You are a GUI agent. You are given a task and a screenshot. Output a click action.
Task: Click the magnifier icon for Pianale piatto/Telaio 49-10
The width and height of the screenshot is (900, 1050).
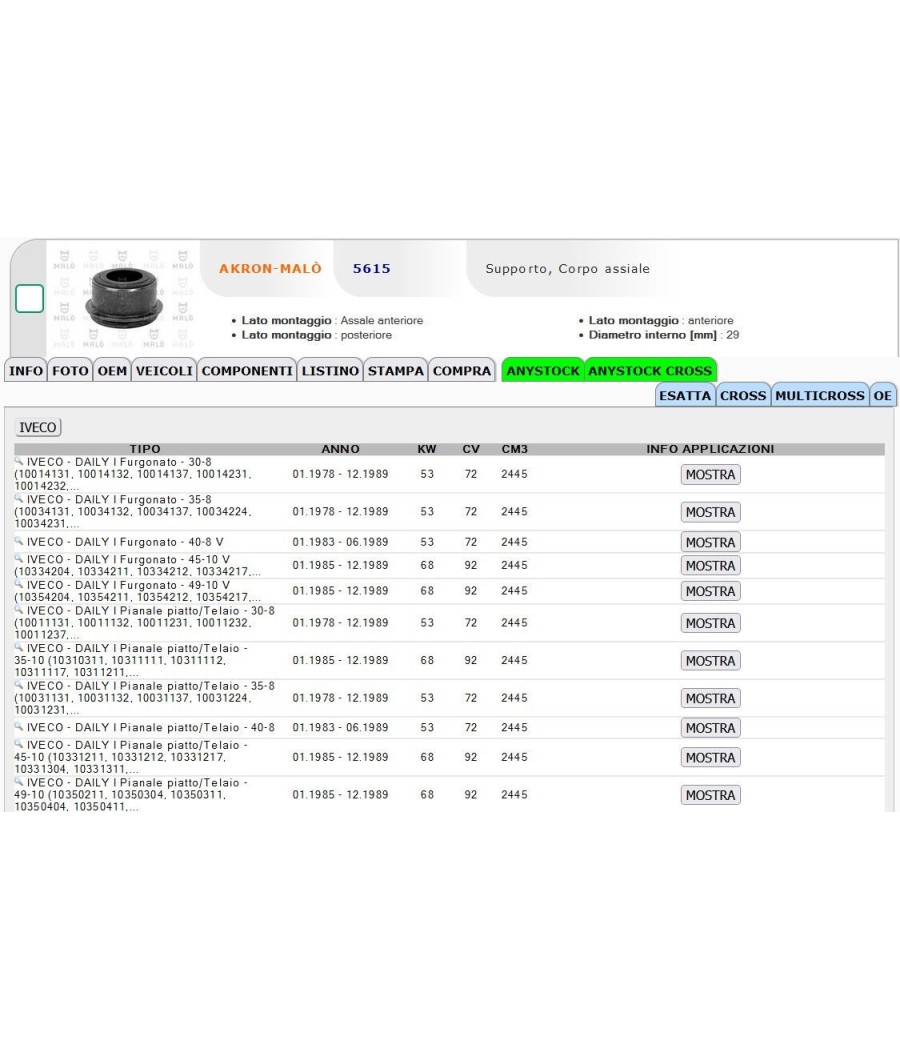click(19, 781)
